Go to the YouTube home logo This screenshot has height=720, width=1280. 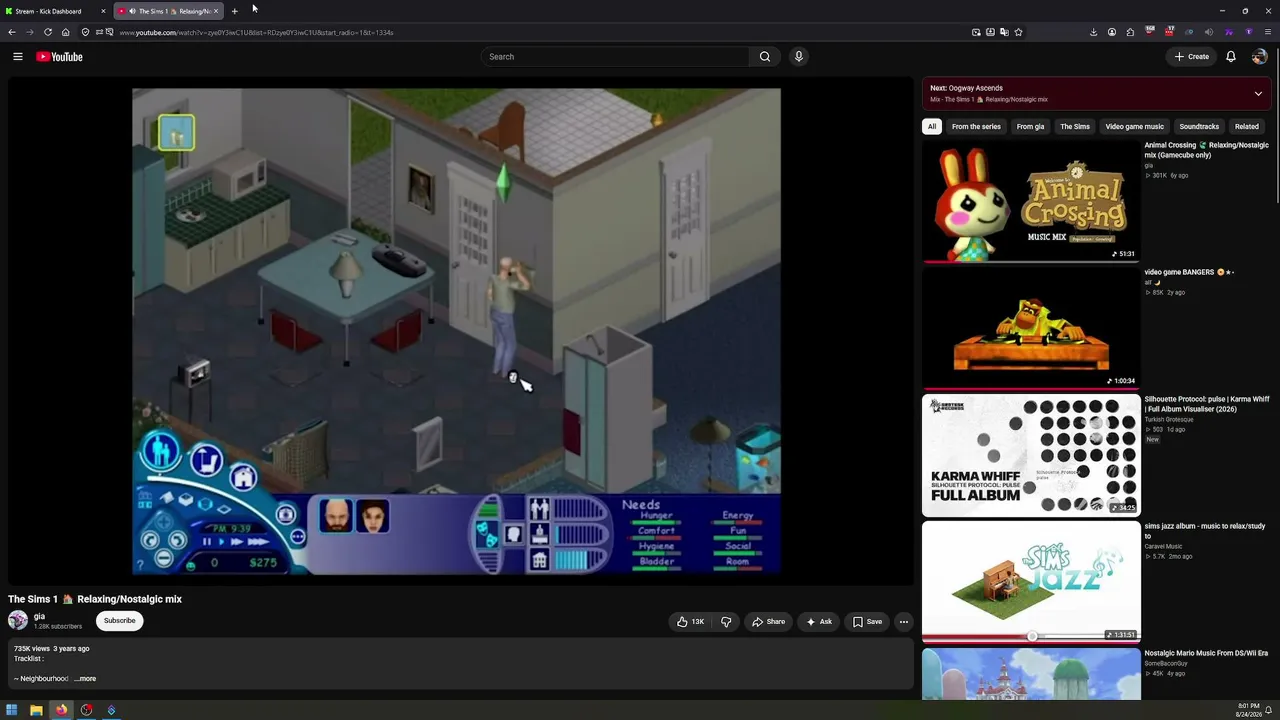[x=59, y=57]
